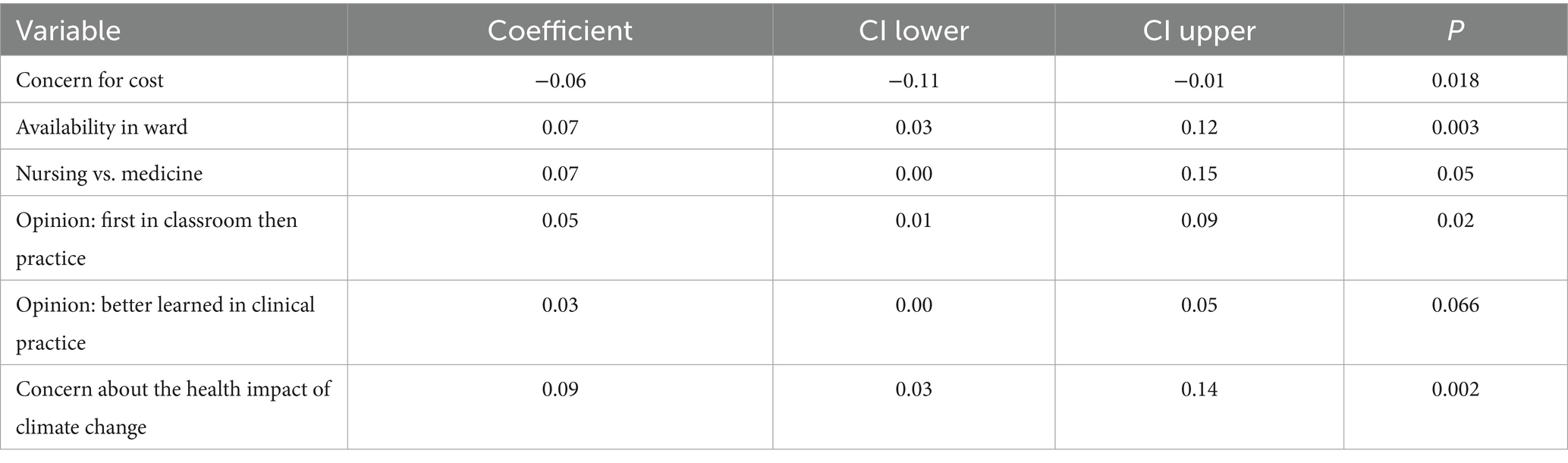Viewport: 1568px width, 463px height.
Task: Select the 0.018 P value cell
Action: [x=1455, y=80]
